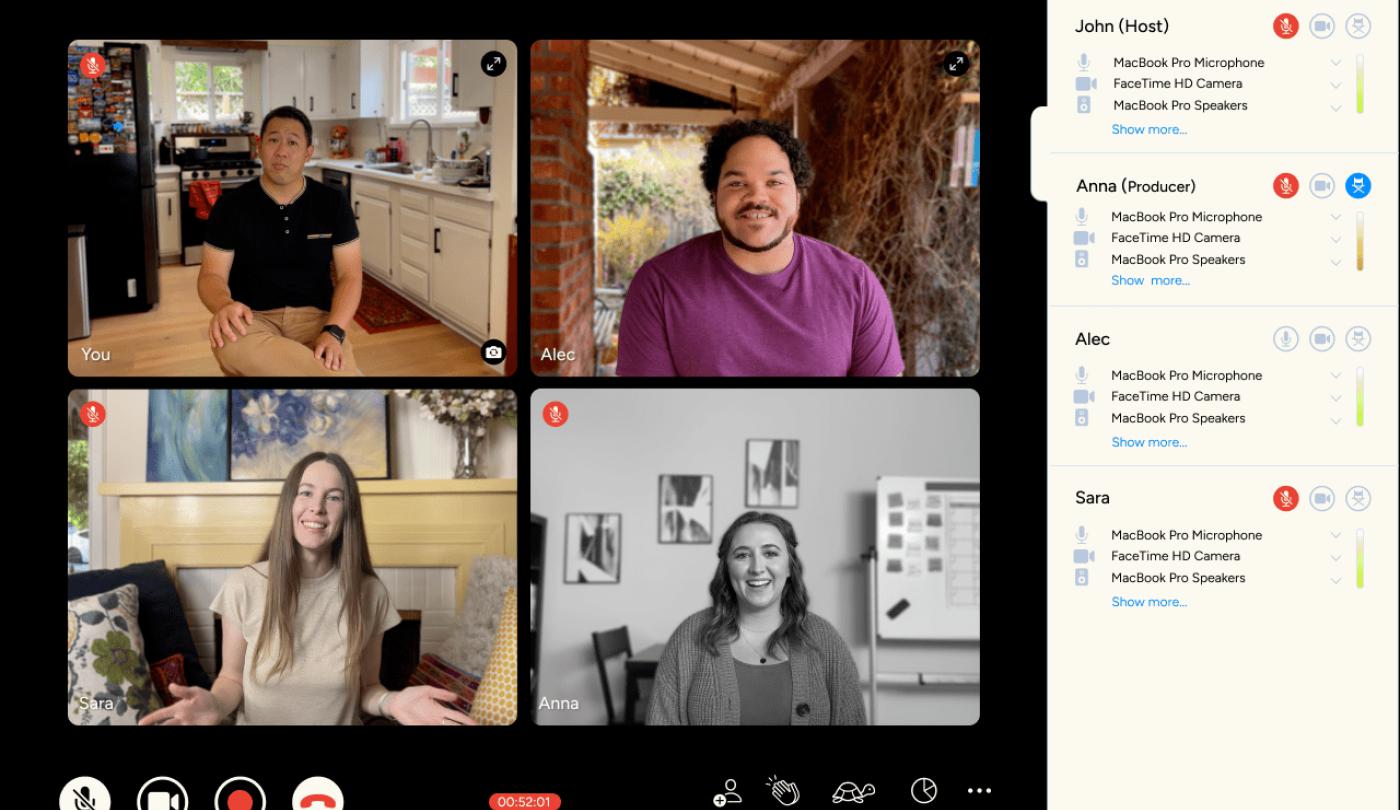Open Anna's MacBook Pro Microphone dropdown

[1336, 217]
